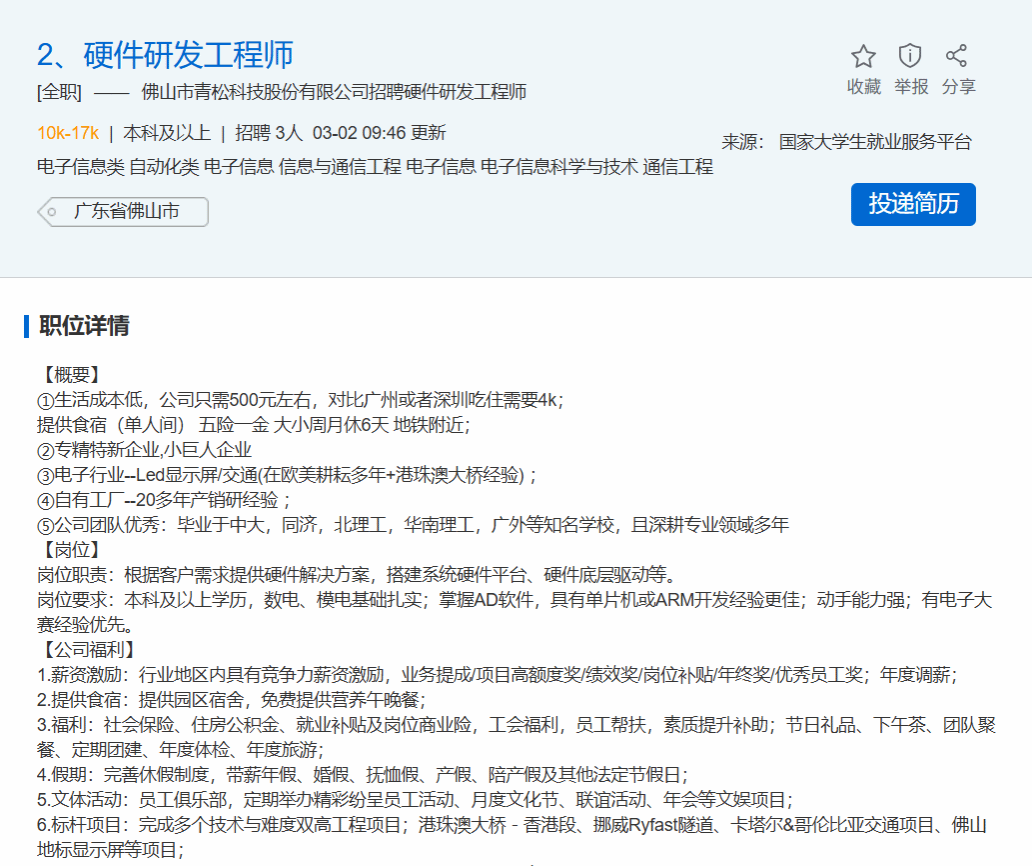Click the 【公司福利】 heading
The width and height of the screenshot is (1032, 866).
pos(86,650)
